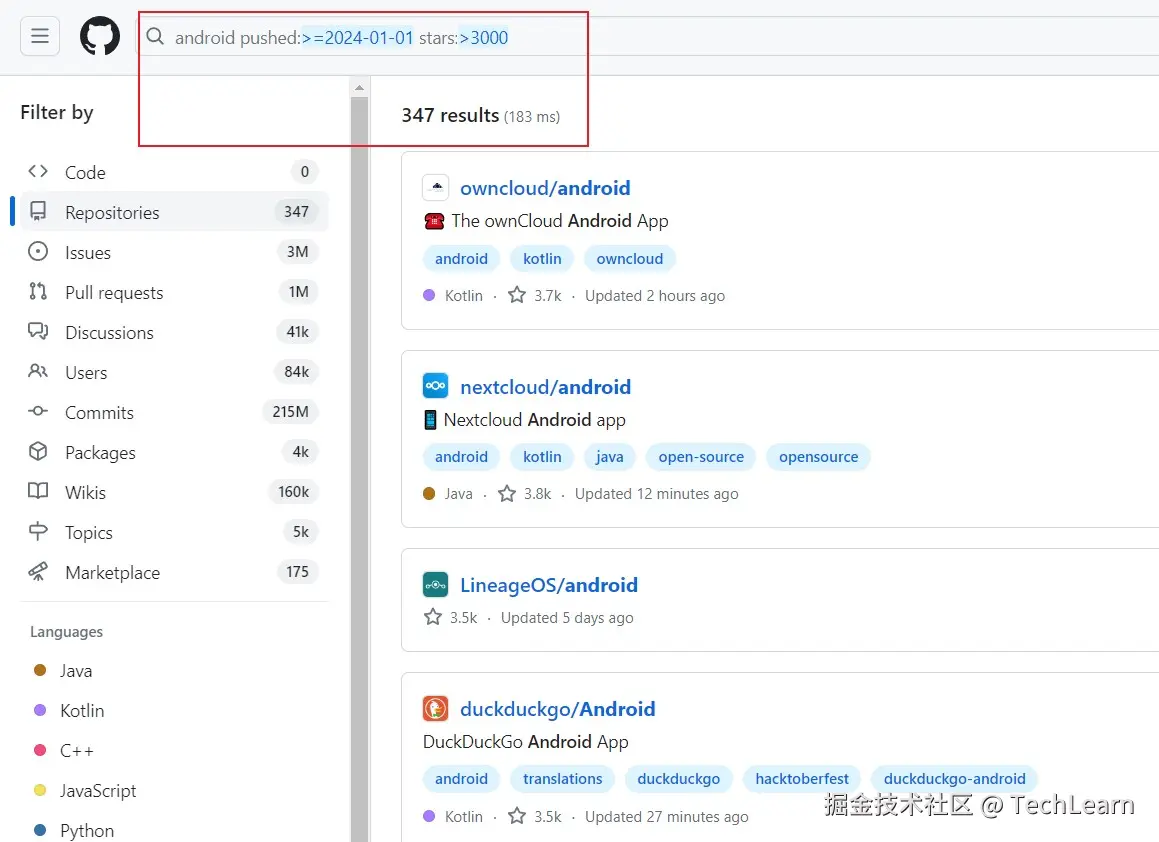
Task: Star the nextcloud/android repo (3.8k)
Action: 506,493
